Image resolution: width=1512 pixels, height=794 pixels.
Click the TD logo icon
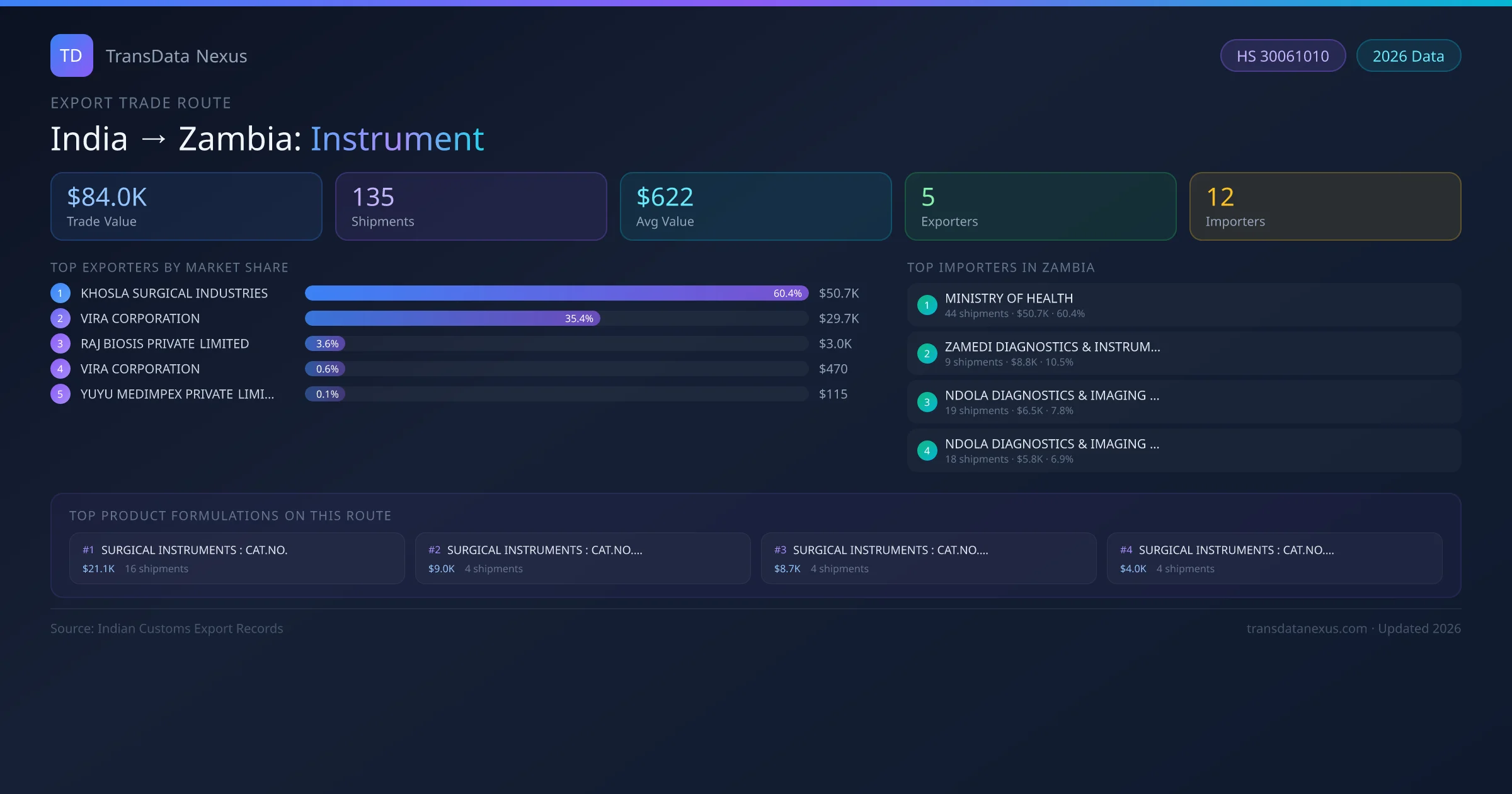click(71, 55)
